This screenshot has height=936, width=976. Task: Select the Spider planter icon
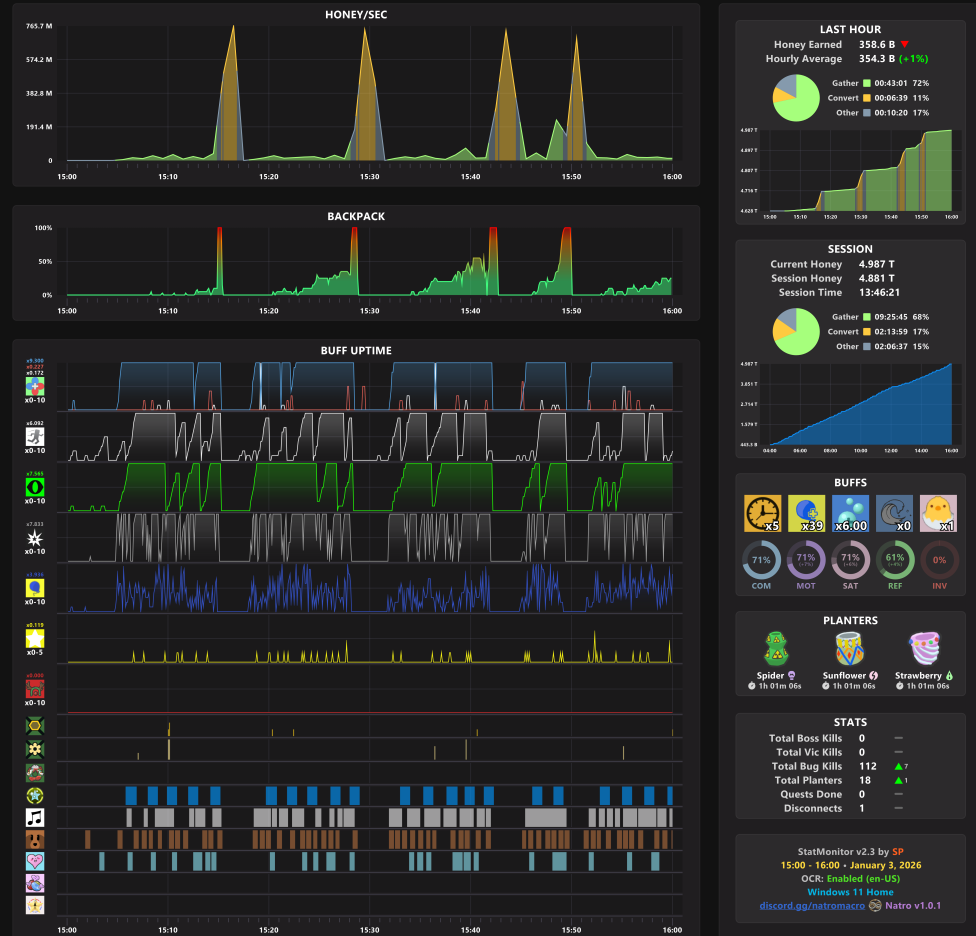coord(776,649)
